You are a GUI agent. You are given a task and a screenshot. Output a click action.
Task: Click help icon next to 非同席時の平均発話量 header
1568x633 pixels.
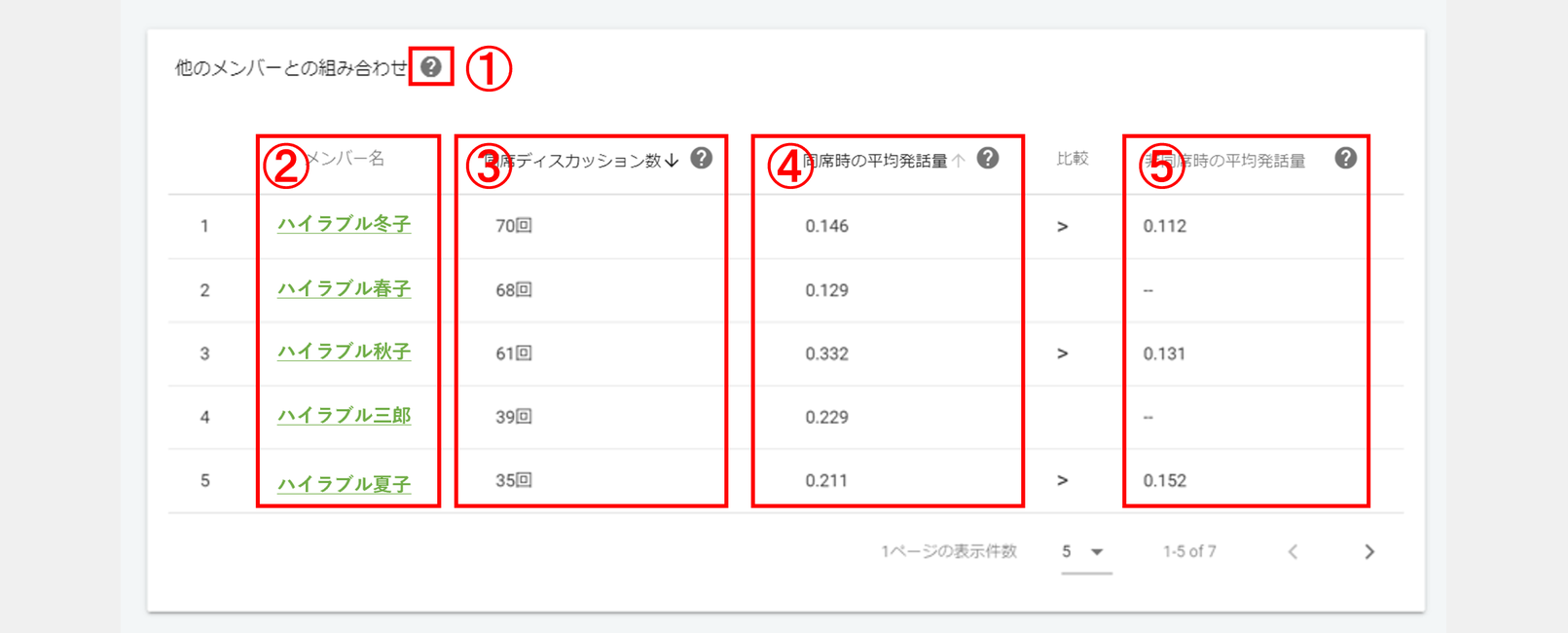1345,159
